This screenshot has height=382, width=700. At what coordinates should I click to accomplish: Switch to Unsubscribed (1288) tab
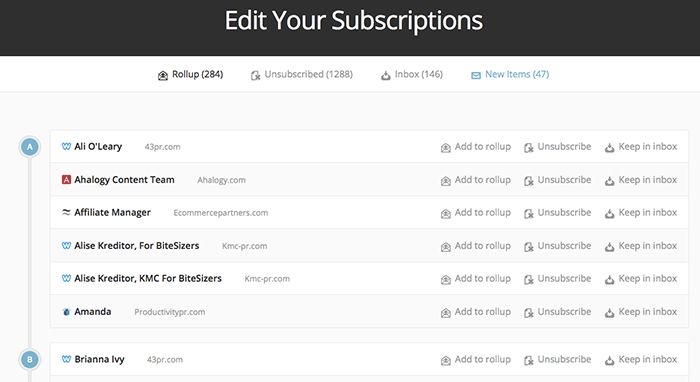tap(302, 75)
